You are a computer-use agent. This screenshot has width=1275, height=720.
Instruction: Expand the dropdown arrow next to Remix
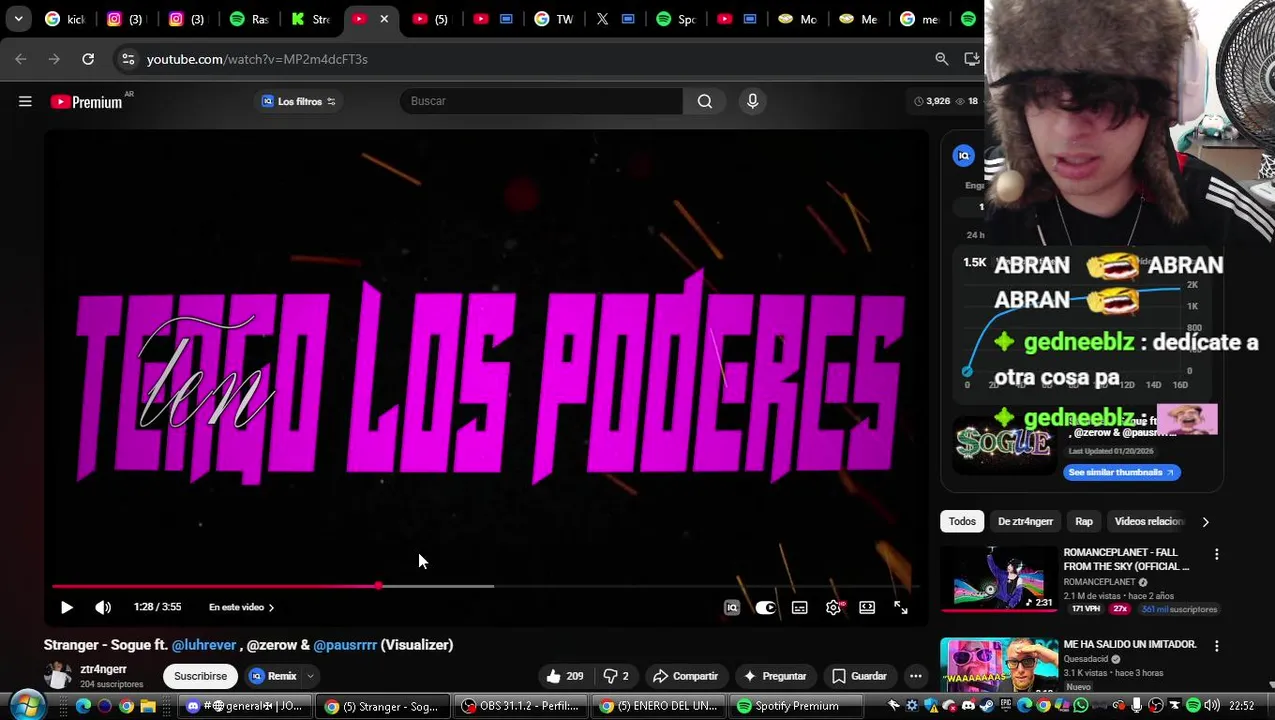coord(310,676)
